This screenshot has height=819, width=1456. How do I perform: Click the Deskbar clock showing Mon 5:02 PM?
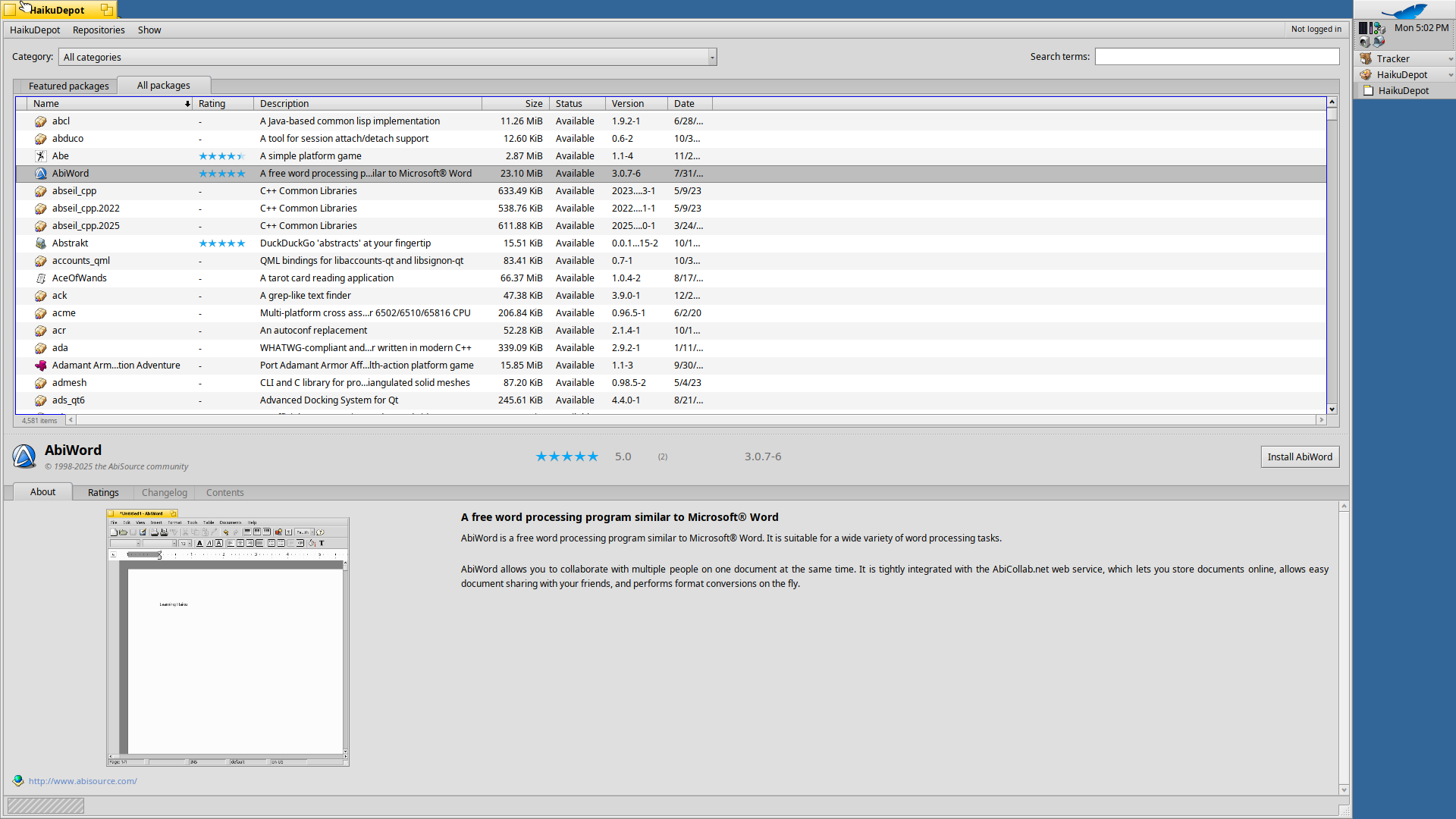pos(1421,28)
